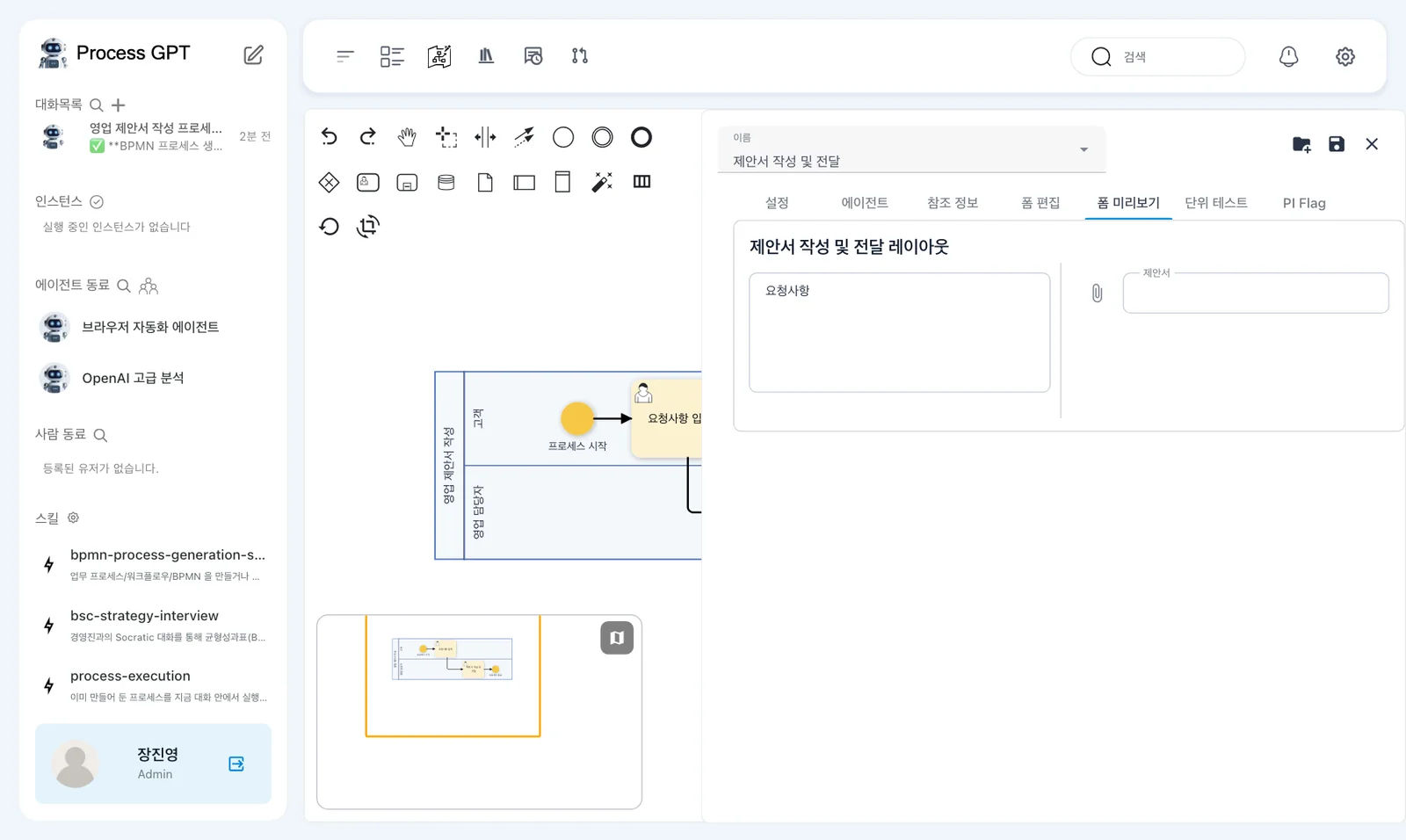Insert a data object document
This screenshot has height=840, width=1406.
(x=485, y=182)
